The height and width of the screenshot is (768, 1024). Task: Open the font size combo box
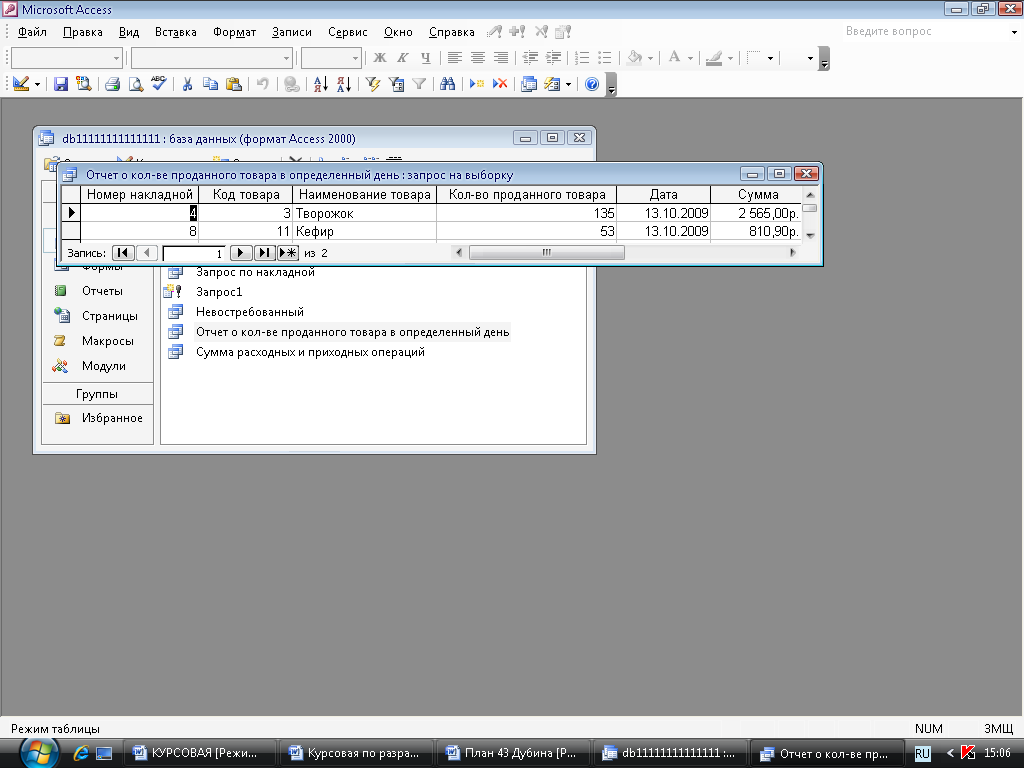[x=331, y=58]
